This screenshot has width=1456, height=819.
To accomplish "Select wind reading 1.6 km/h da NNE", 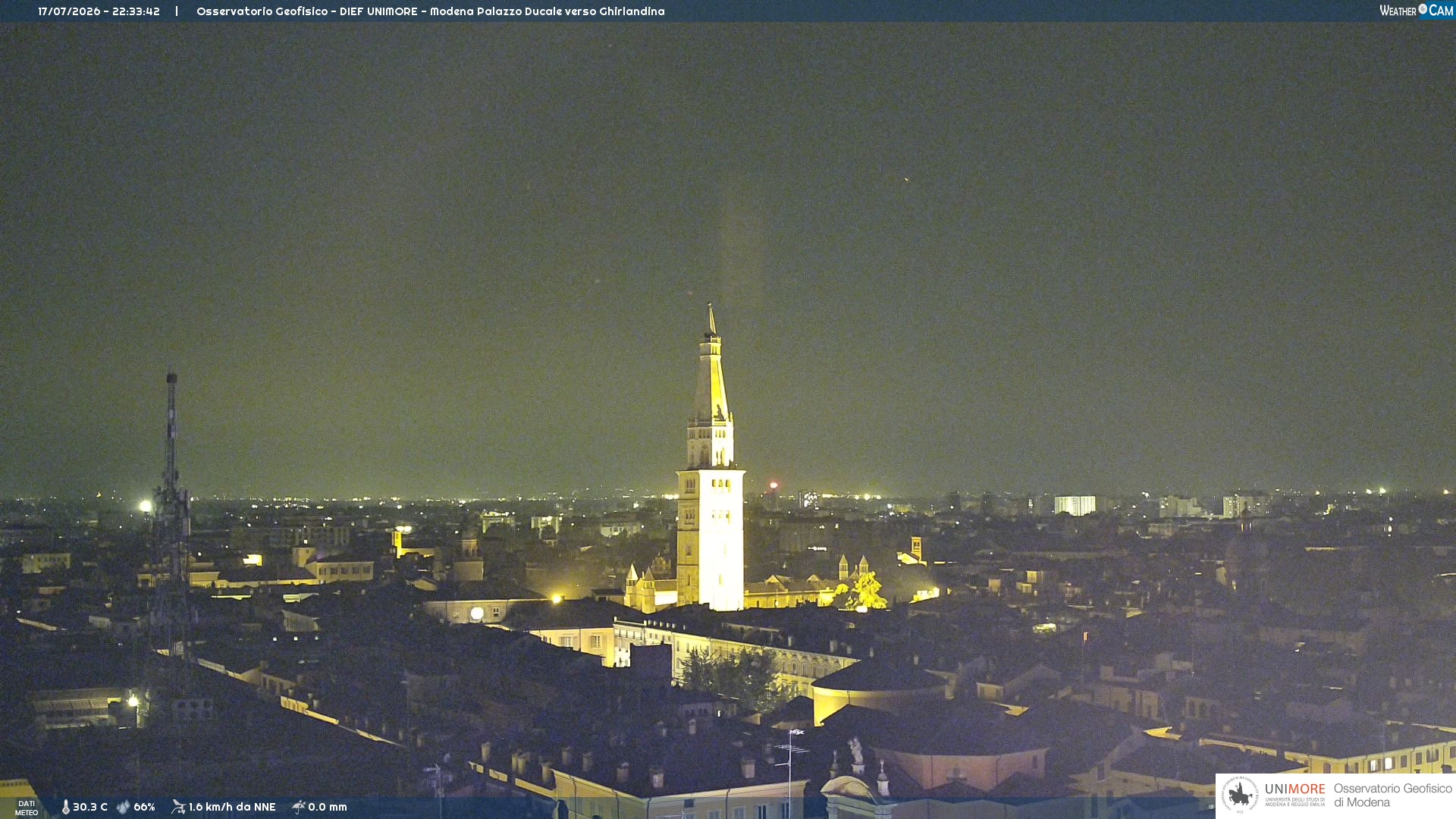I will coord(232,807).
